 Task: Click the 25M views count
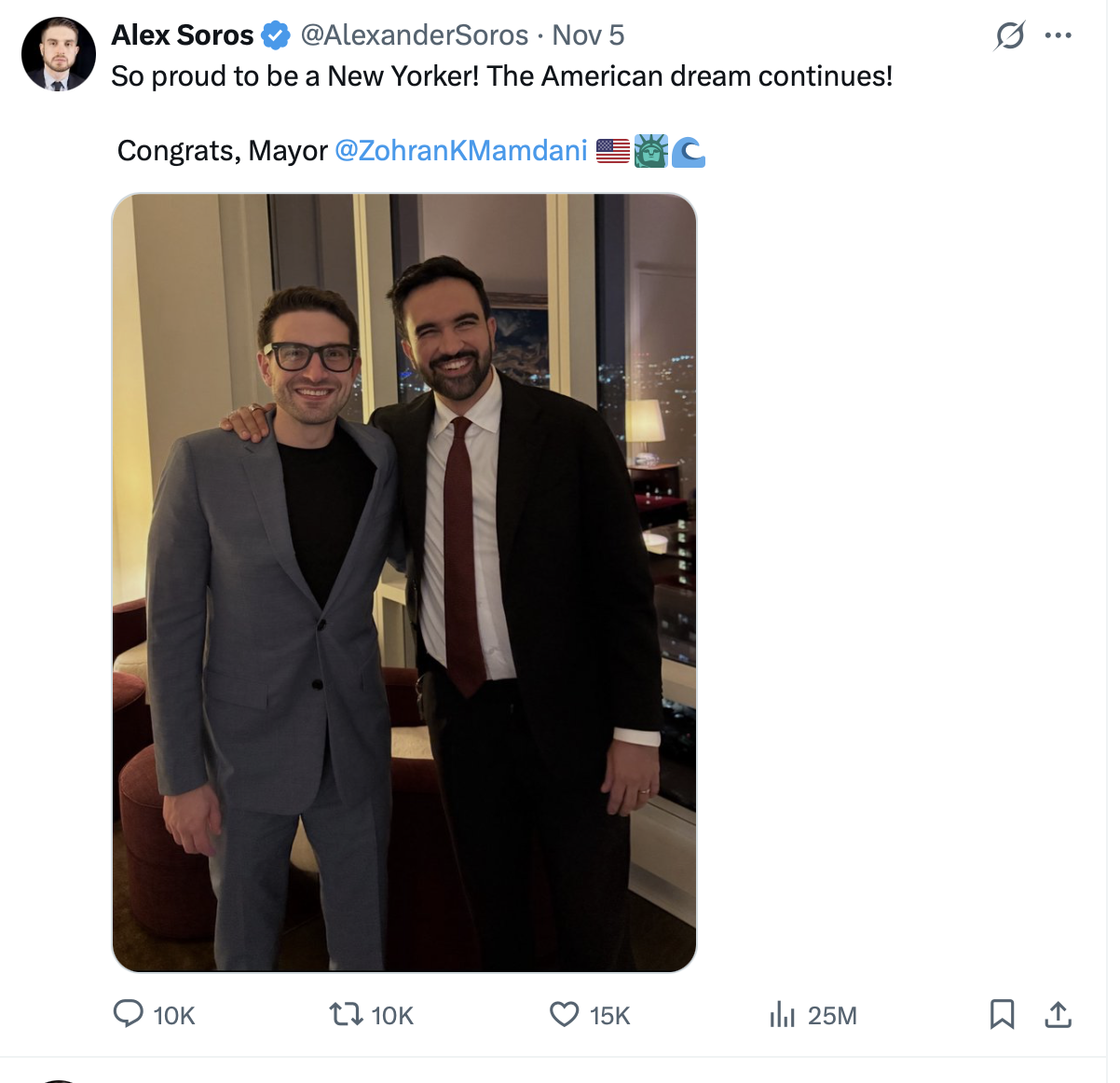coord(832,1015)
